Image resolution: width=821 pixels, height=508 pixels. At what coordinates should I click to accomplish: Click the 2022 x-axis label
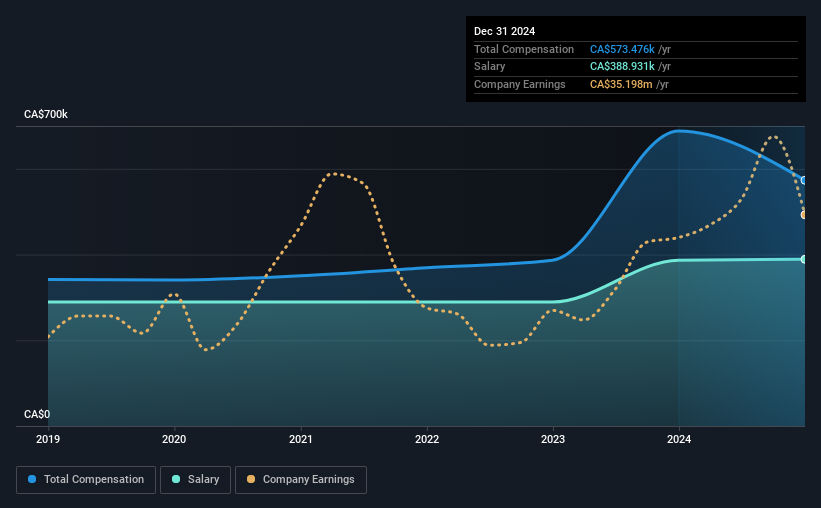click(x=427, y=439)
